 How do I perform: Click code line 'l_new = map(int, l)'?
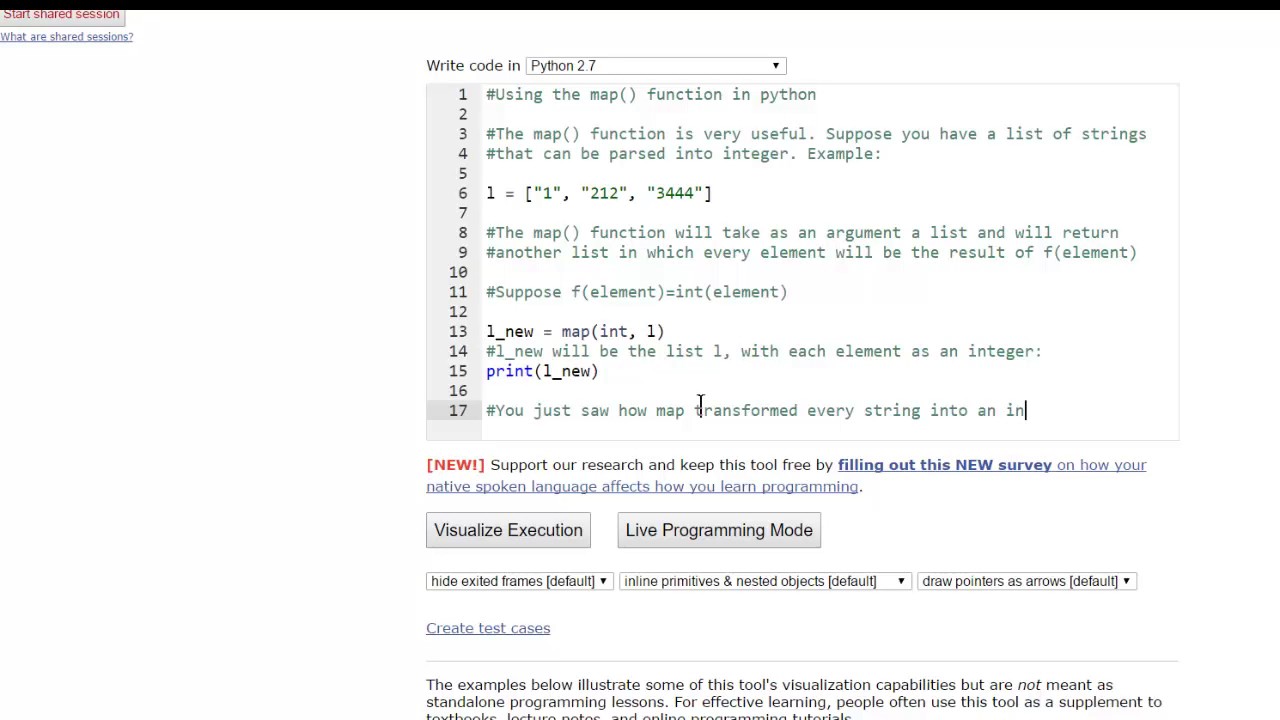point(575,332)
